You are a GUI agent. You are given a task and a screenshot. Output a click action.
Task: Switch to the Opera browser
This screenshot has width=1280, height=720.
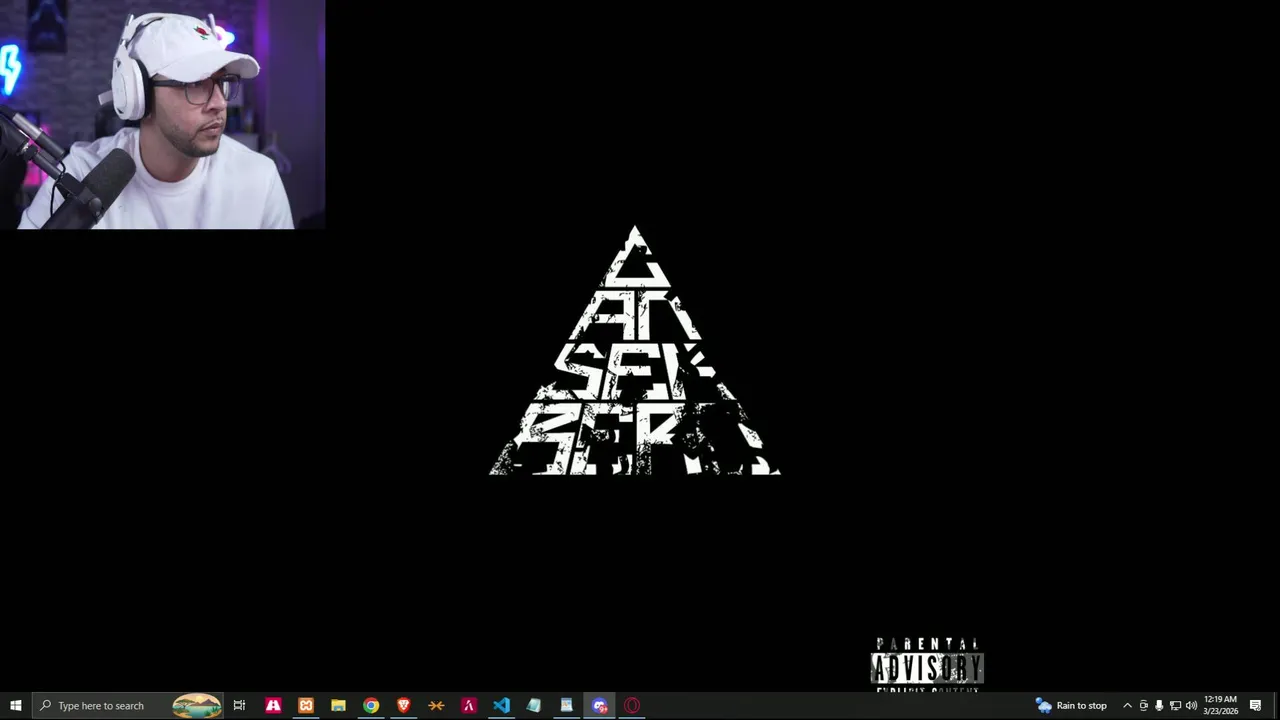click(x=632, y=705)
